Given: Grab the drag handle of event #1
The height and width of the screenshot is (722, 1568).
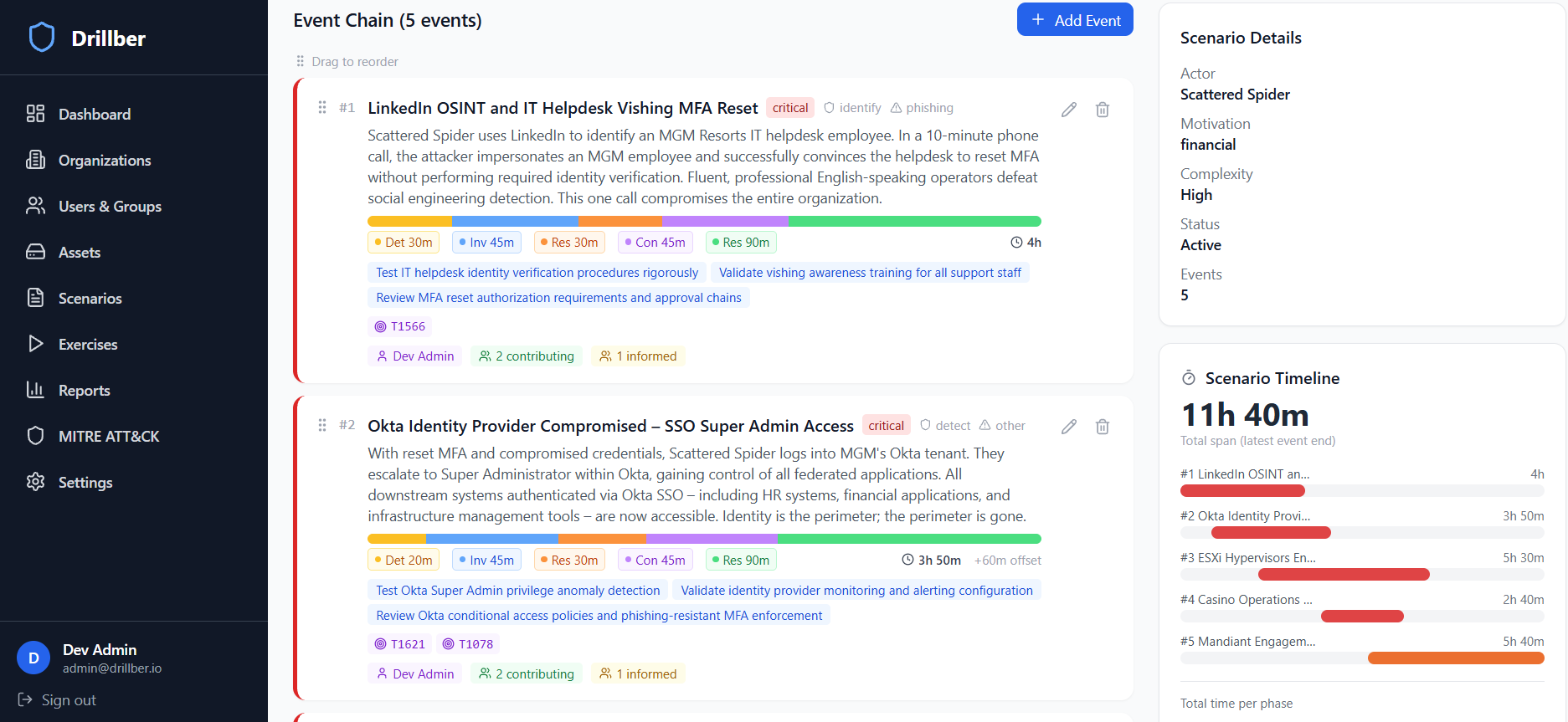Looking at the screenshot, I should [x=322, y=108].
